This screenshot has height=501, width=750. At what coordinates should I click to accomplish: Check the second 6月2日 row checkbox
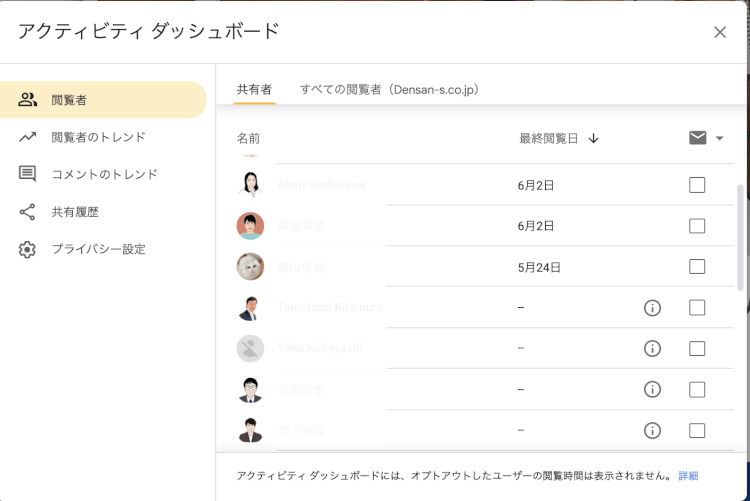(x=697, y=225)
